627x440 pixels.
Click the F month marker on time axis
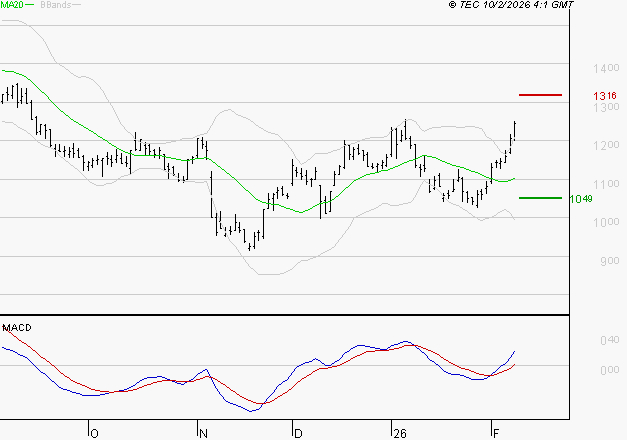coord(496,434)
